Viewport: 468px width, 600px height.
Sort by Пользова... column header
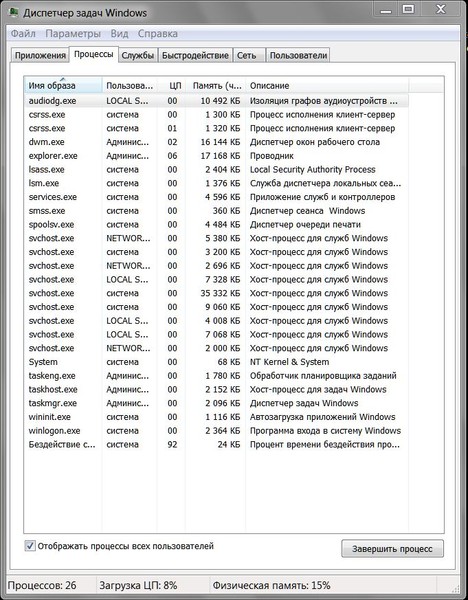[129, 85]
